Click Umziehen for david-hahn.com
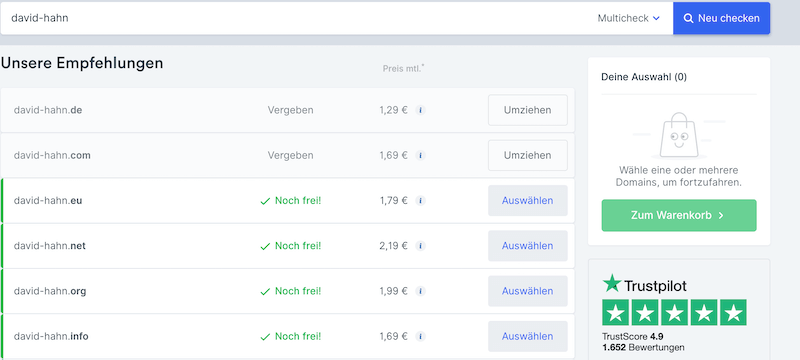This screenshot has width=800, height=360. [528, 156]
